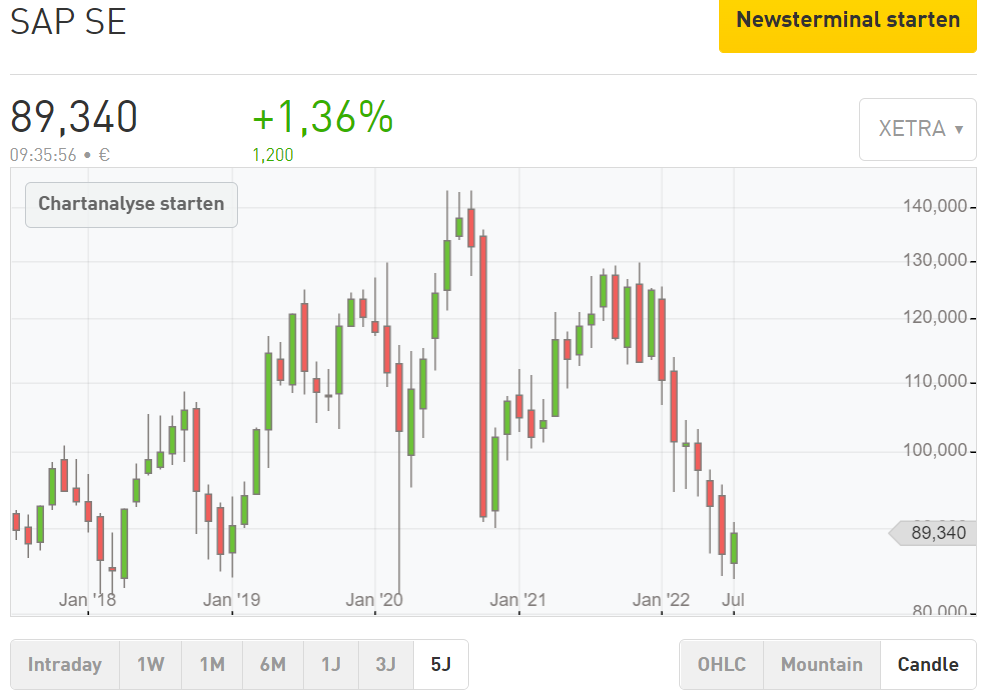Start chart analysis with Chartanalyse starten
Viewport: 985px width, 695px height.
tap(131, 204)
